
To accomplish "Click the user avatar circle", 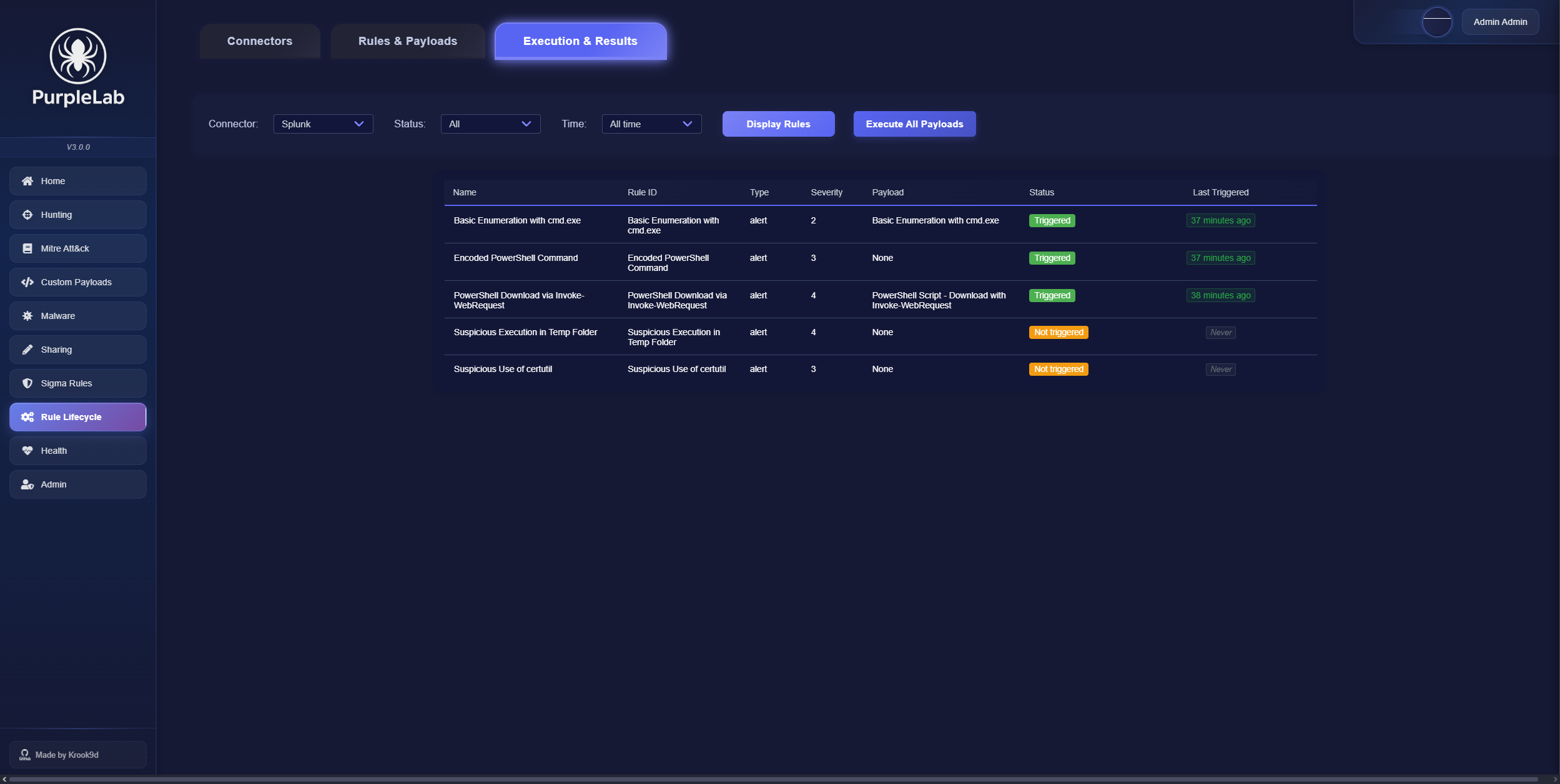I will tap(1436, 22).
